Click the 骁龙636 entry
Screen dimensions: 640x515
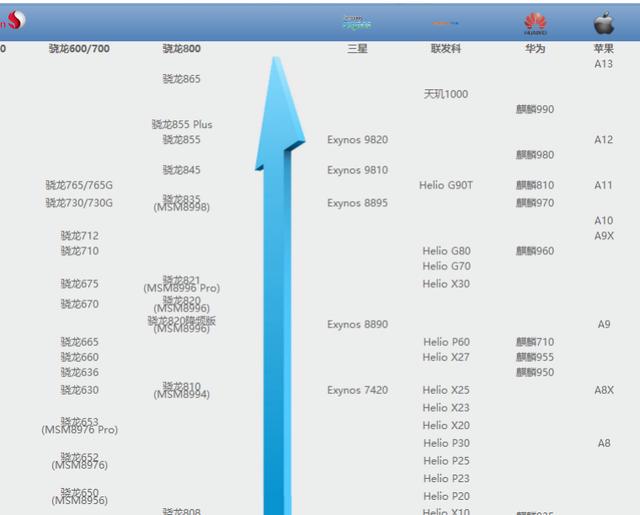(x=80, y=372)
